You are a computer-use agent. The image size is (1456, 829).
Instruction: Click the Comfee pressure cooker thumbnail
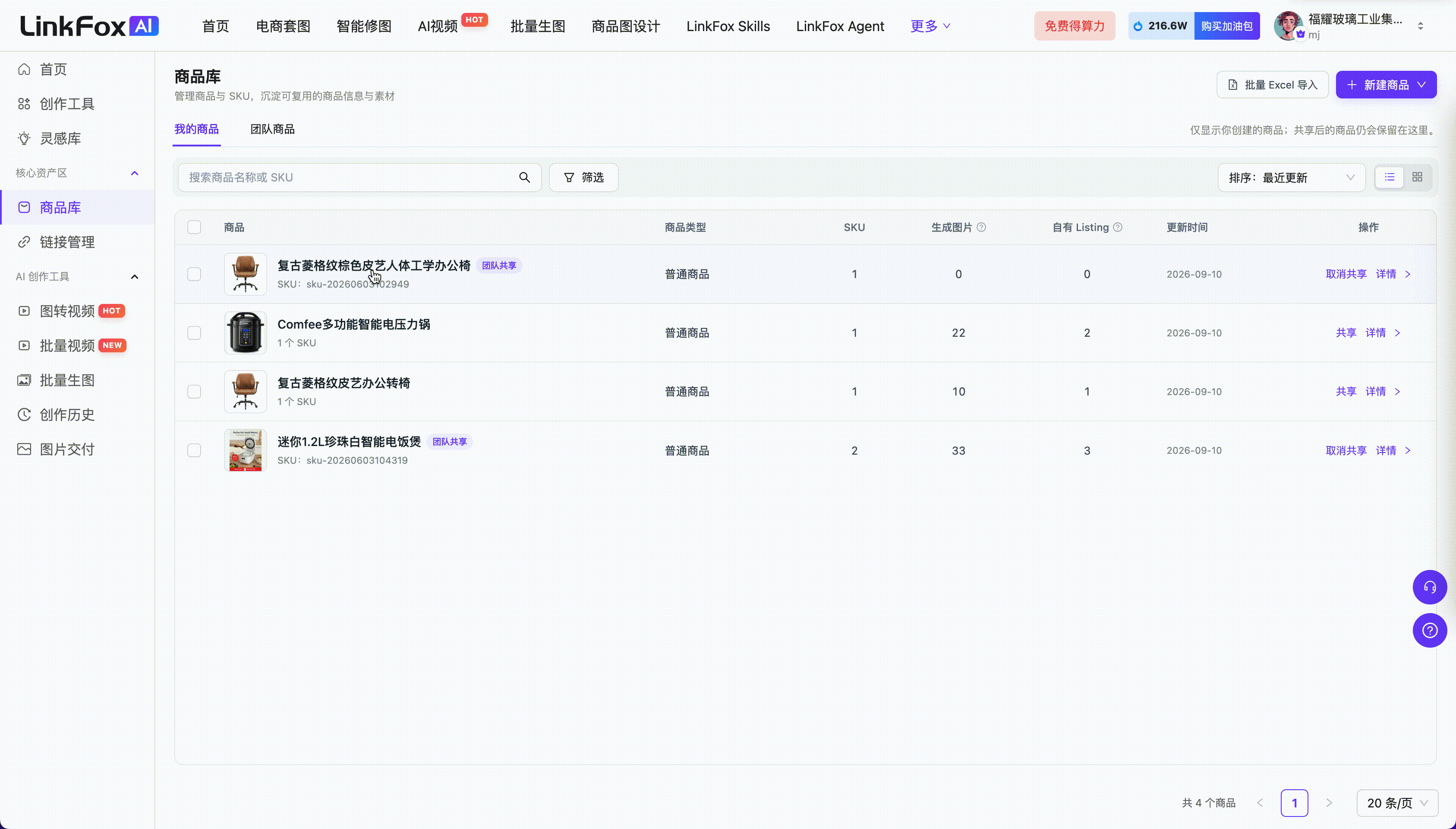(x=245, y=333)
